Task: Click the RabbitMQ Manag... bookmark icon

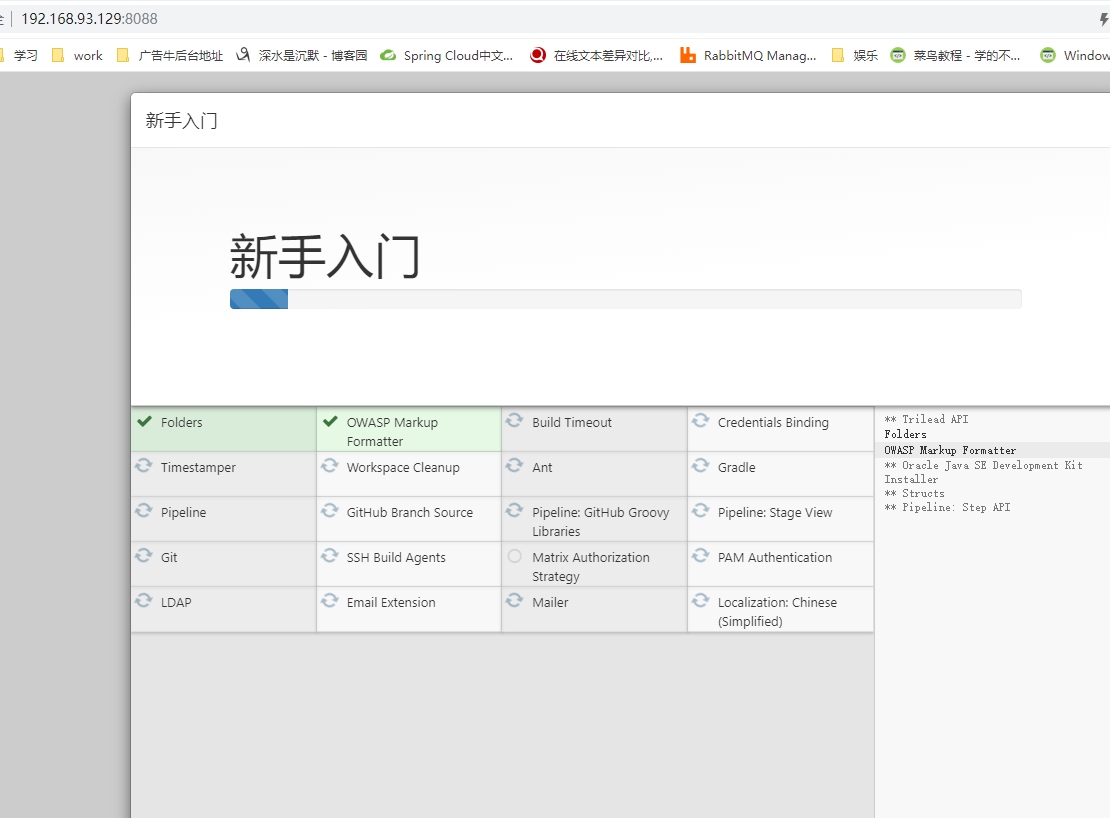Action: click(x=687, y=55)
